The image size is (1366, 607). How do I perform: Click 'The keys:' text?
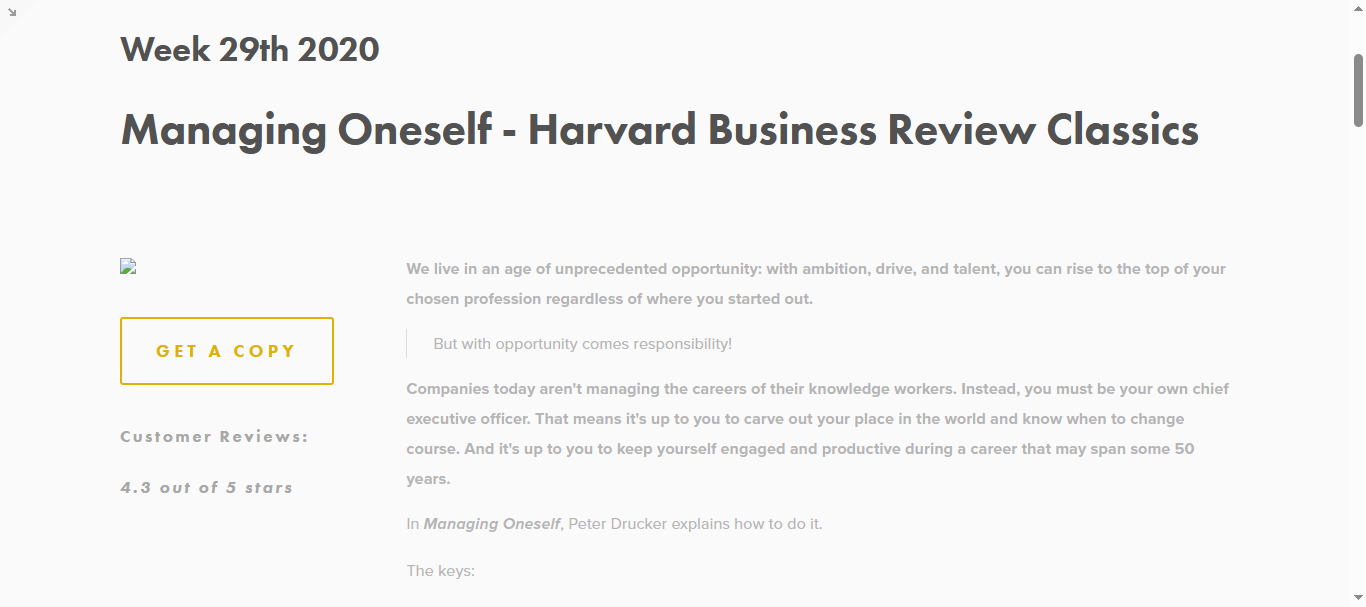[x=440, y=572]
